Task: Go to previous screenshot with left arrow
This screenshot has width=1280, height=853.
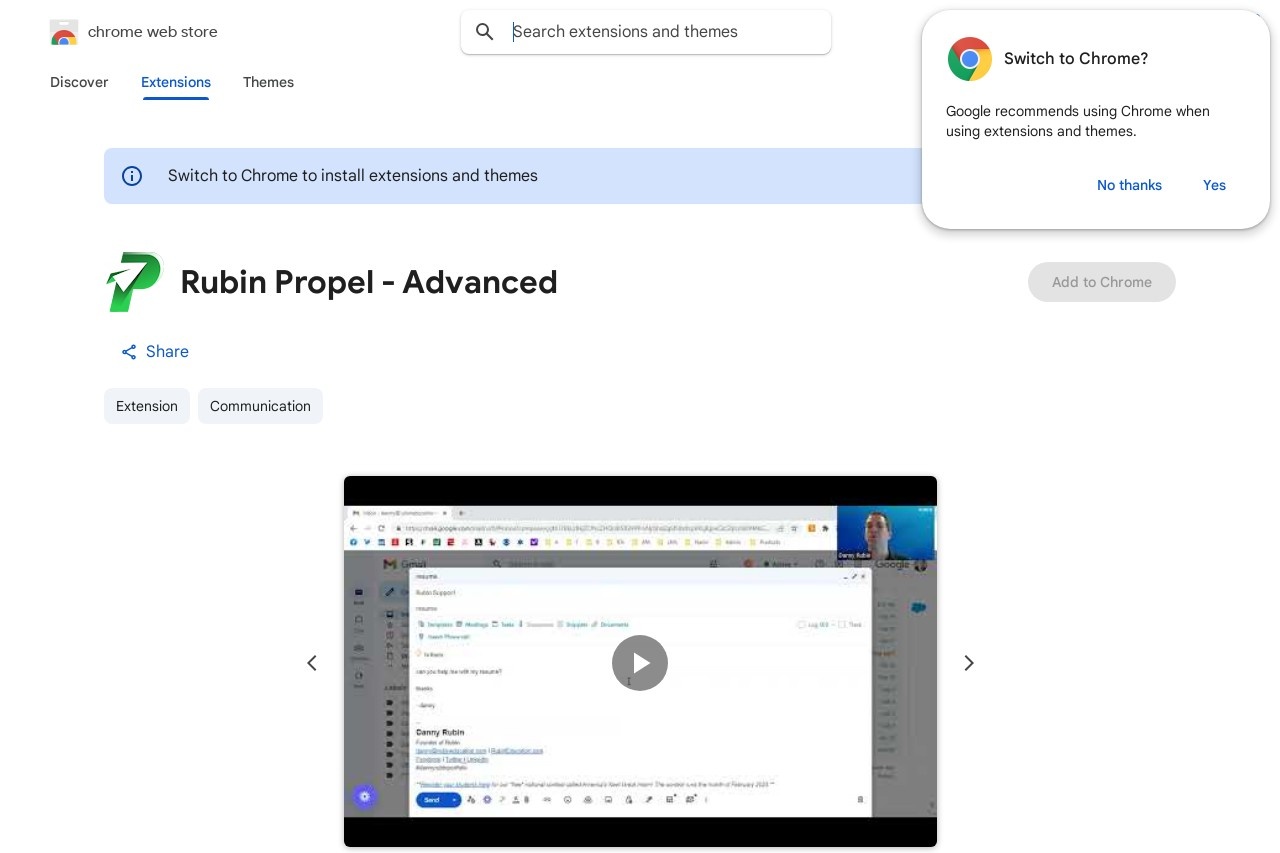Action: pos(312,663)
